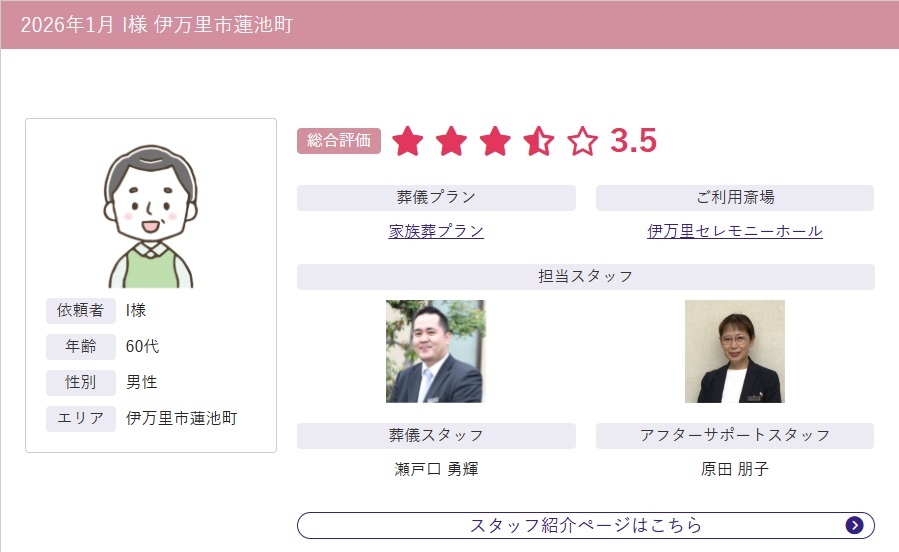899x552 pixels.
Task: Click the アフターサポートスタッフ label
Action: click(x=735, y=435)
